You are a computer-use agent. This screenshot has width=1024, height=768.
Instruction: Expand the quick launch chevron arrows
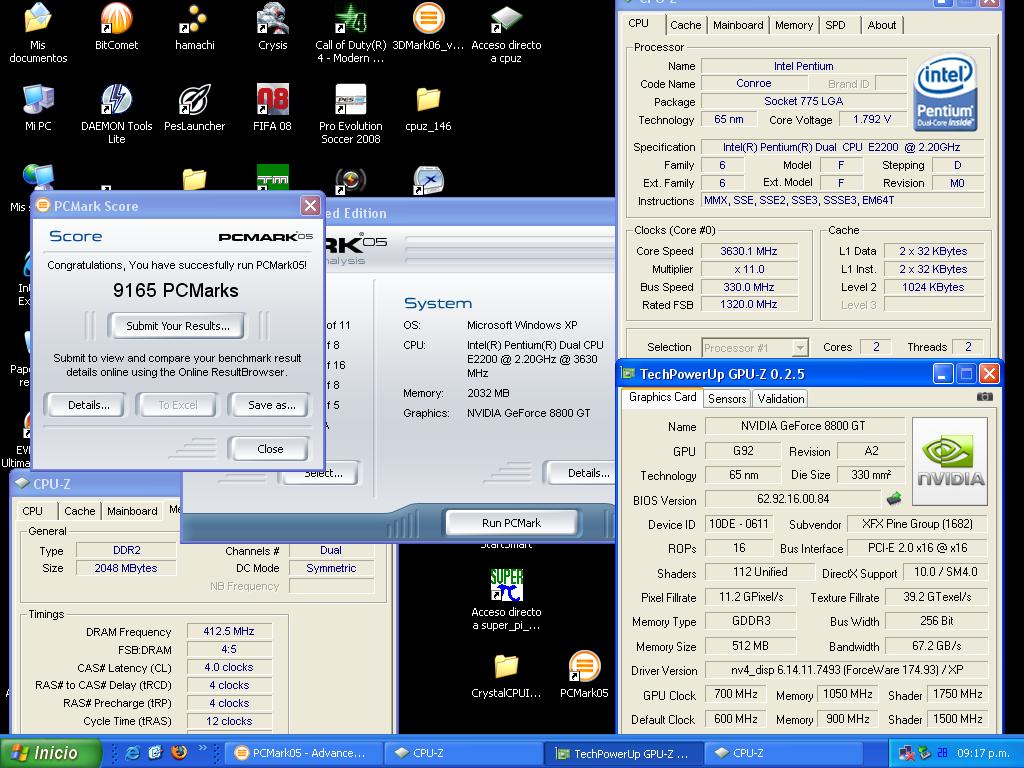click(x=202, y=748)
